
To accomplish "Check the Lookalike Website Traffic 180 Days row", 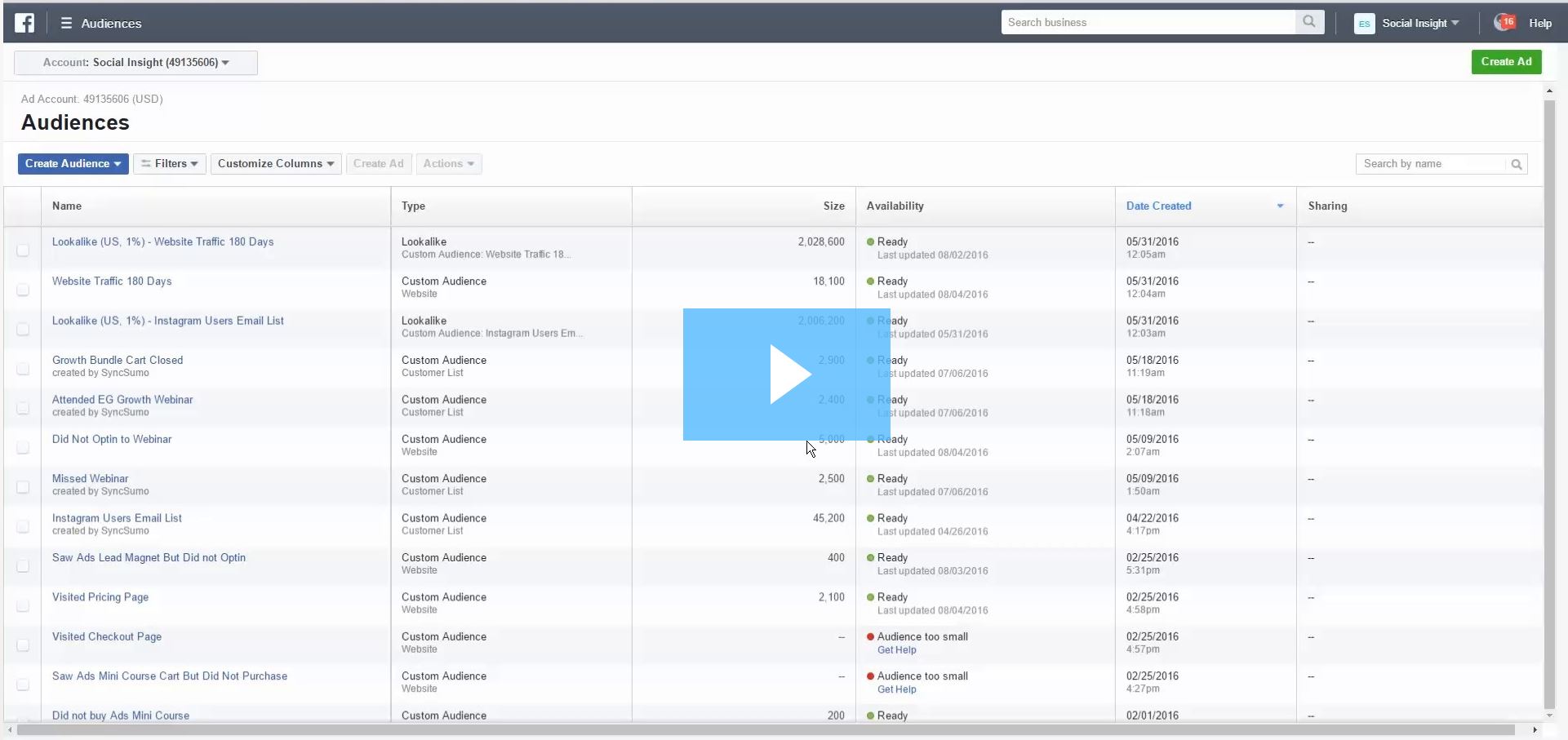I will point(23,250).
